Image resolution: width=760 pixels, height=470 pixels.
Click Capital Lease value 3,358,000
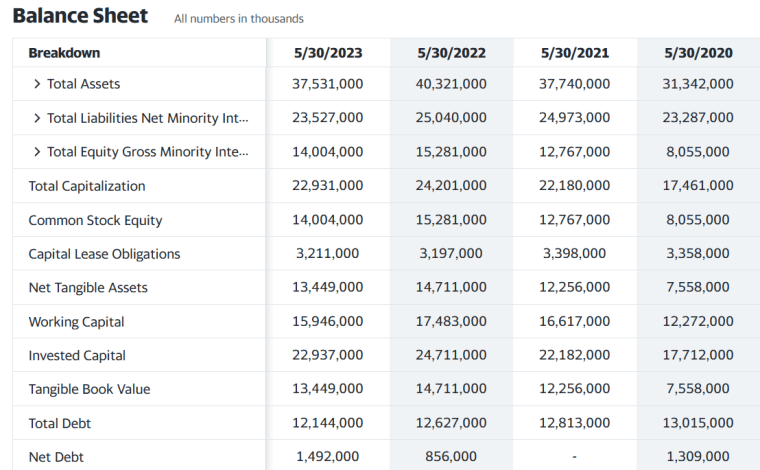[x=698, y=253]
